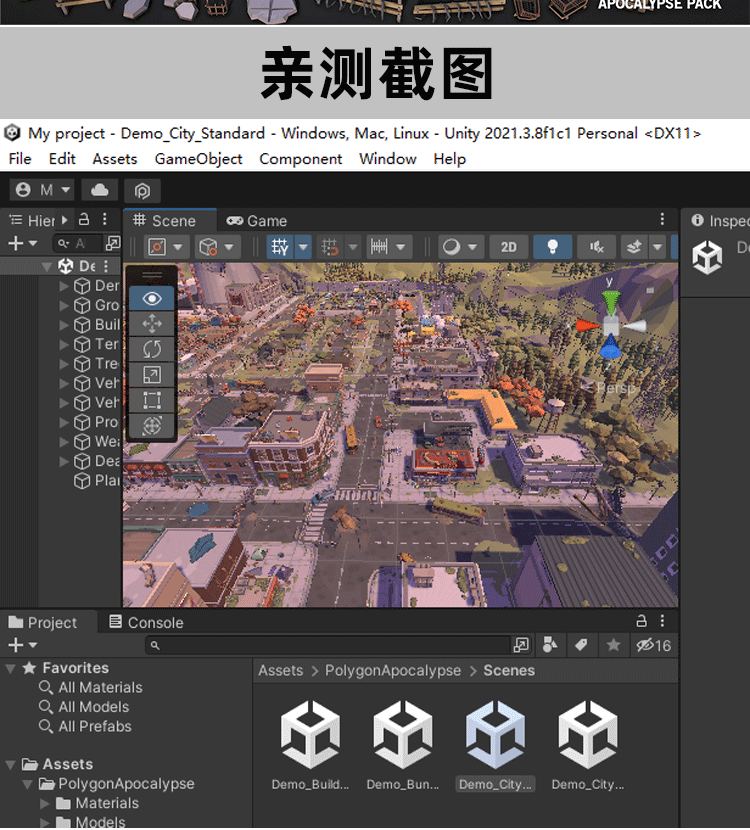Select the Transform tool
Image resolution: width=750 pixels, height=830 pixels.
(x=152, y=426)
